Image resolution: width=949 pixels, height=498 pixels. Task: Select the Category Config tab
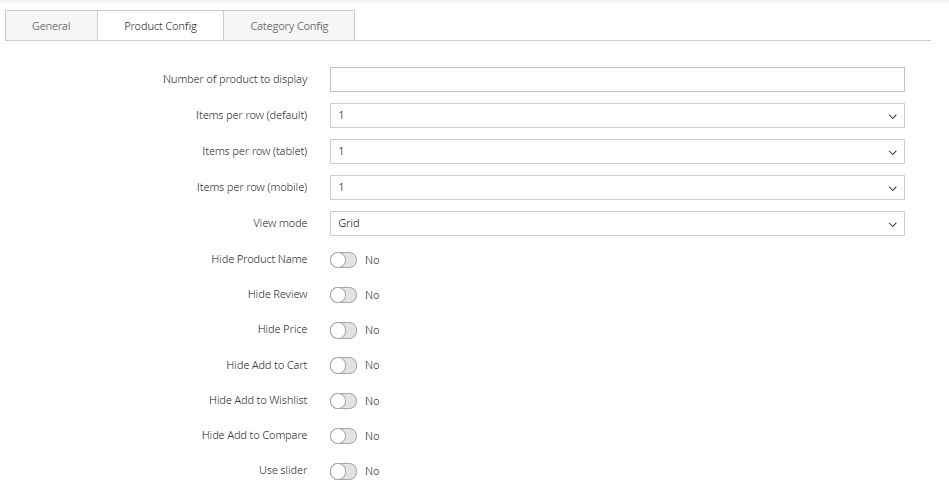[x=289, y=26]
